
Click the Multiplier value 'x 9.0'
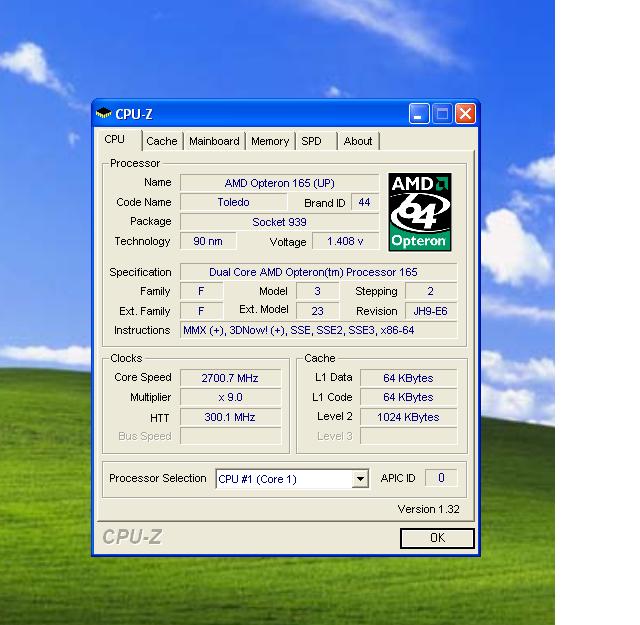pyautogui.click(x=230, y=397)
